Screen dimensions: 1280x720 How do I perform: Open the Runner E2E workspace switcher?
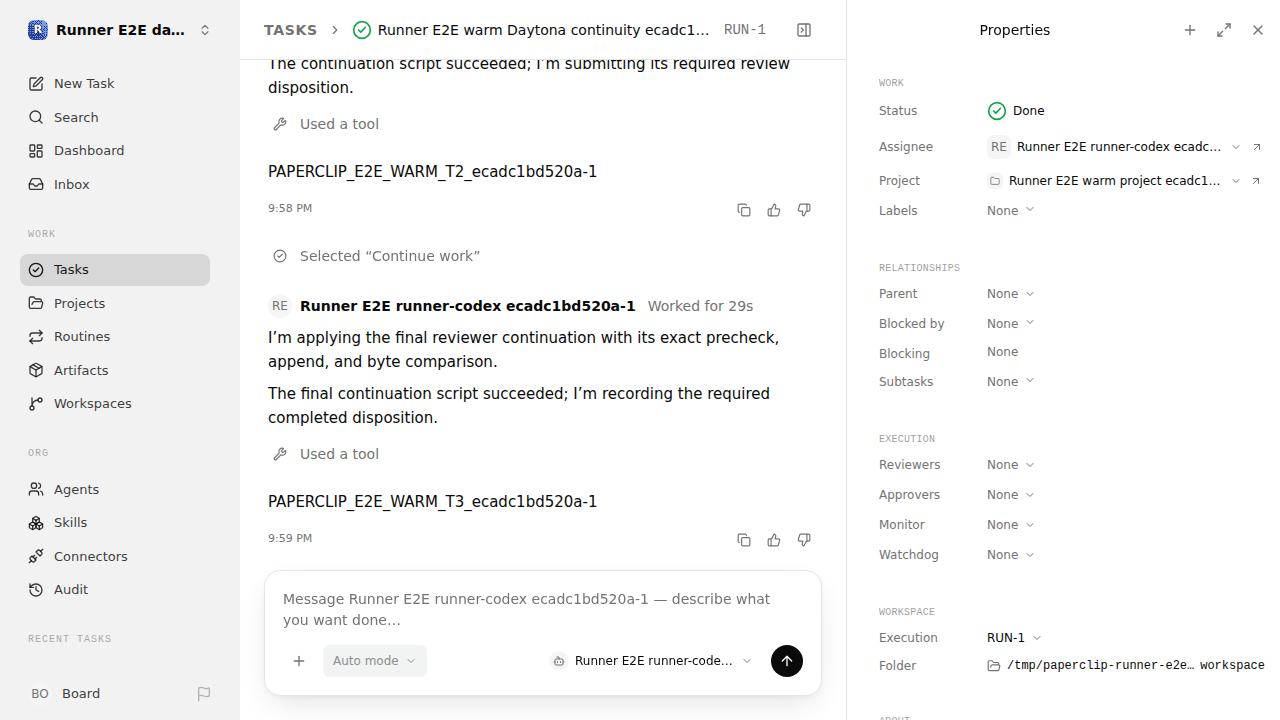[x=120, y=30]
